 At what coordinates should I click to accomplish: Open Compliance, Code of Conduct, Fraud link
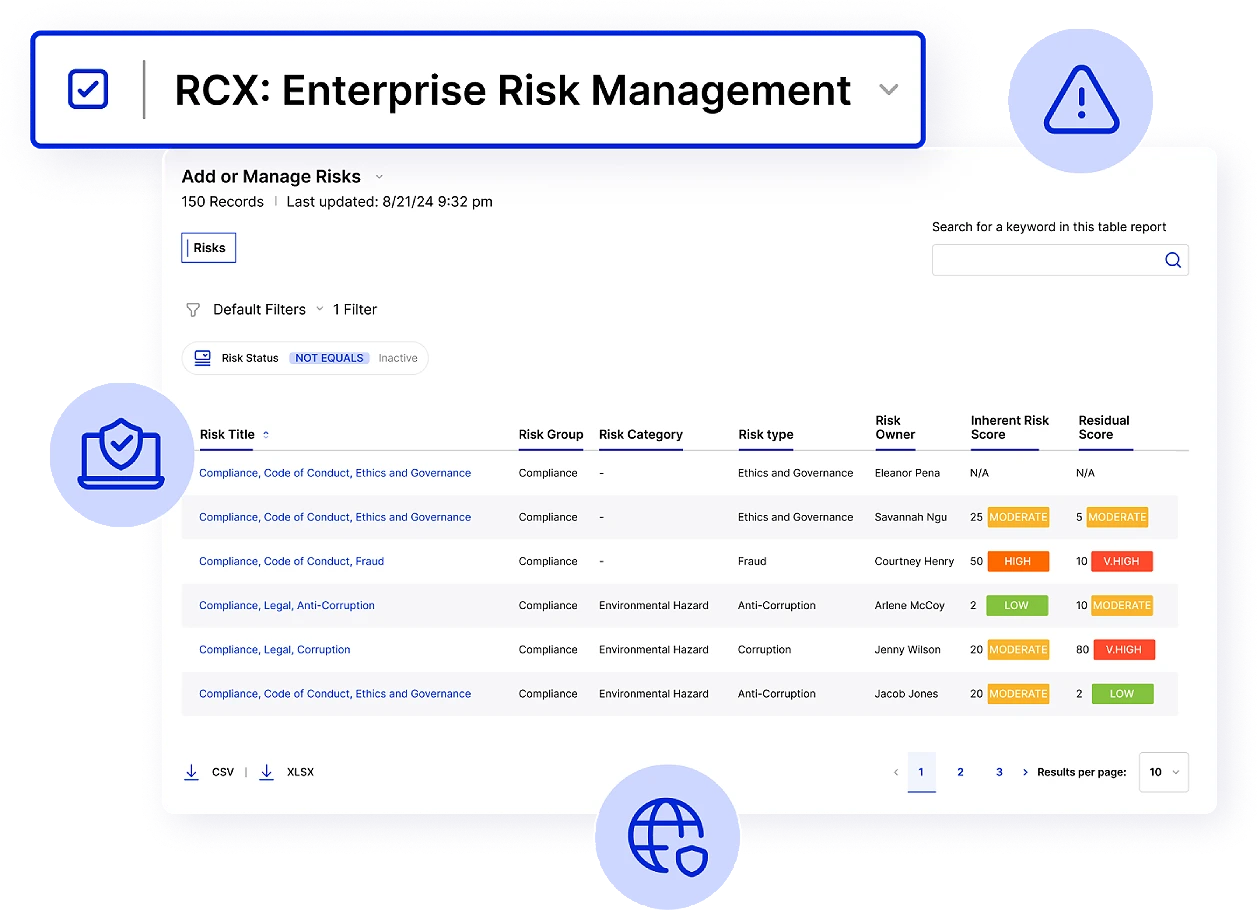pyautogui.click(x=291, y=561)
